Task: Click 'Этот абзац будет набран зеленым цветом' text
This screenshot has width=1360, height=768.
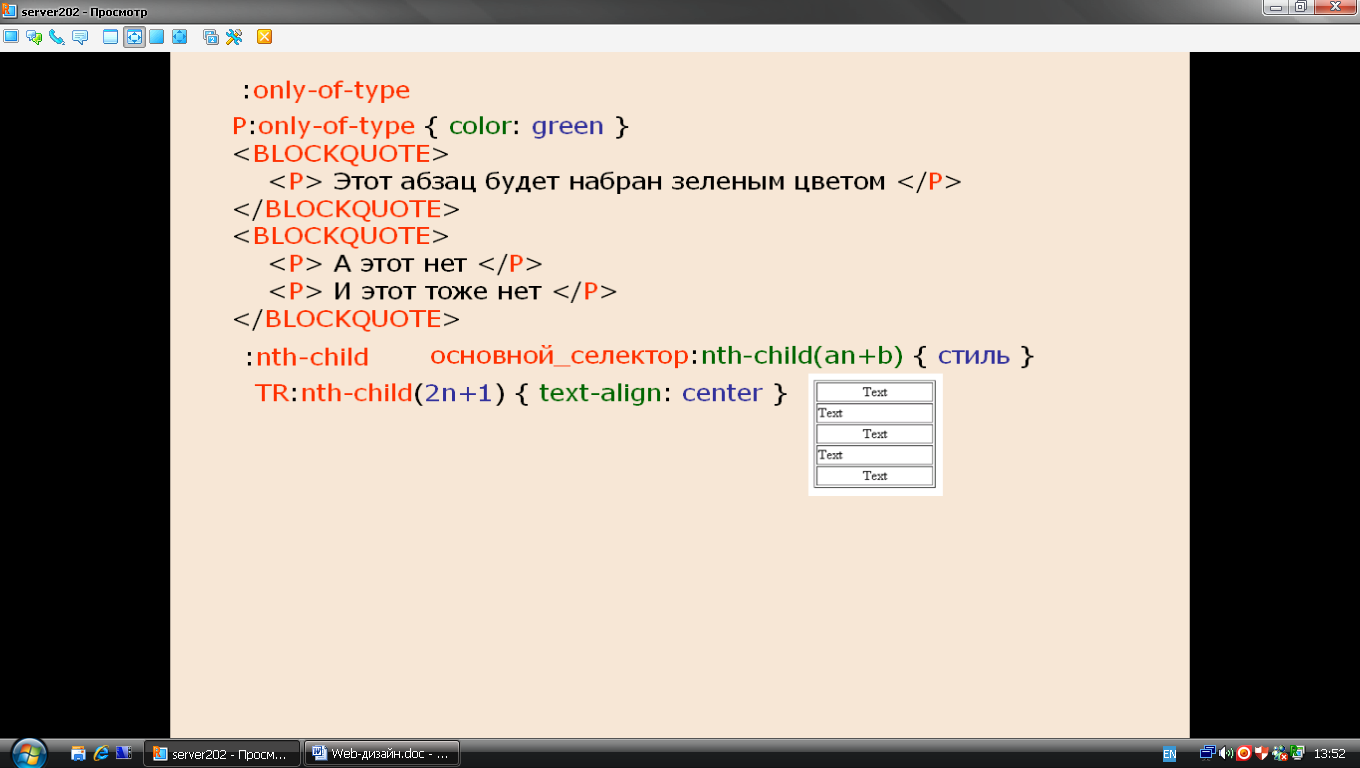Action: click(609, 182)
